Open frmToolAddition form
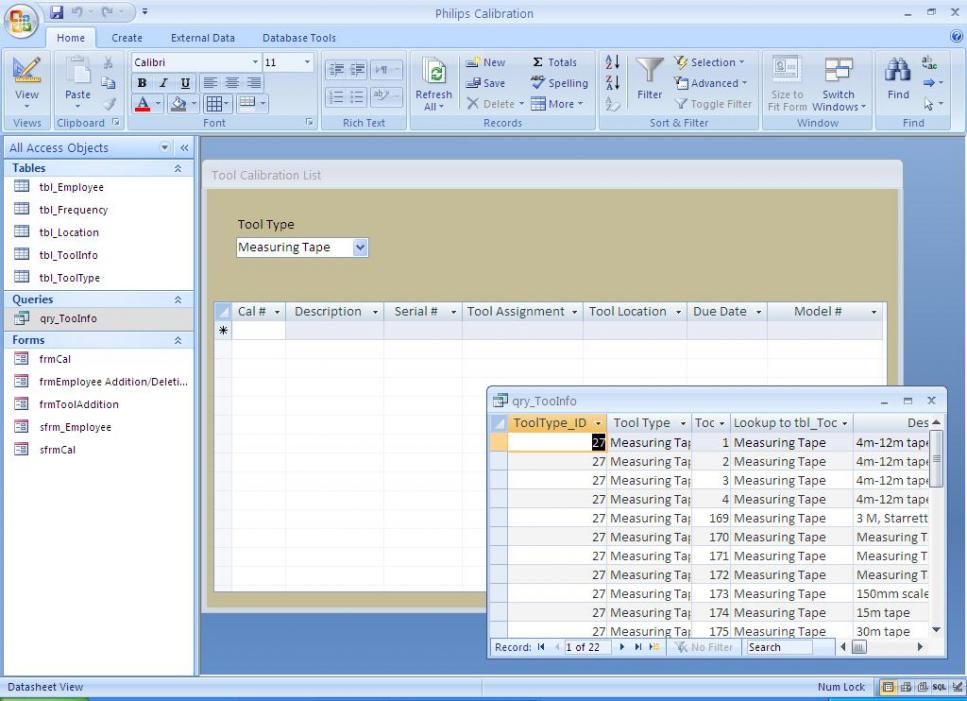This screenshot has width=967, height=701. coord(78,404)
